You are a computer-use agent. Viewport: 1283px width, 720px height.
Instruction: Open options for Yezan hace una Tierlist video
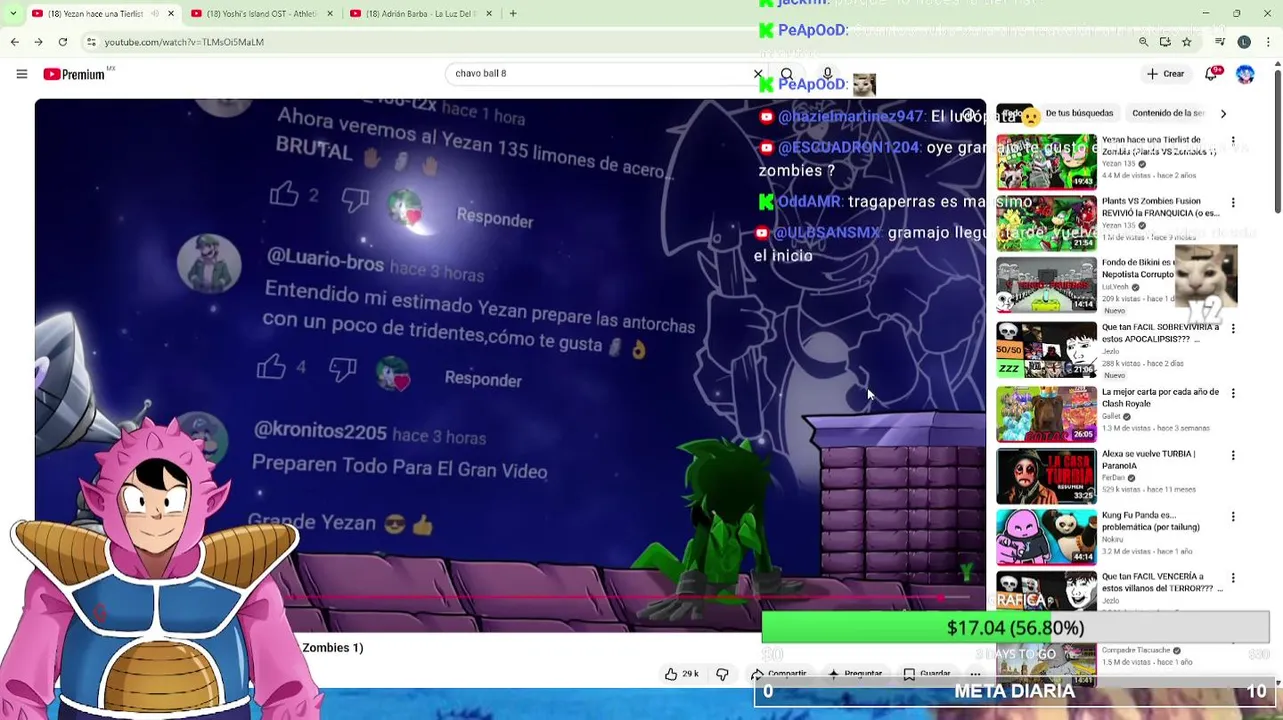pyautogui.click(x=1233, y=141)
